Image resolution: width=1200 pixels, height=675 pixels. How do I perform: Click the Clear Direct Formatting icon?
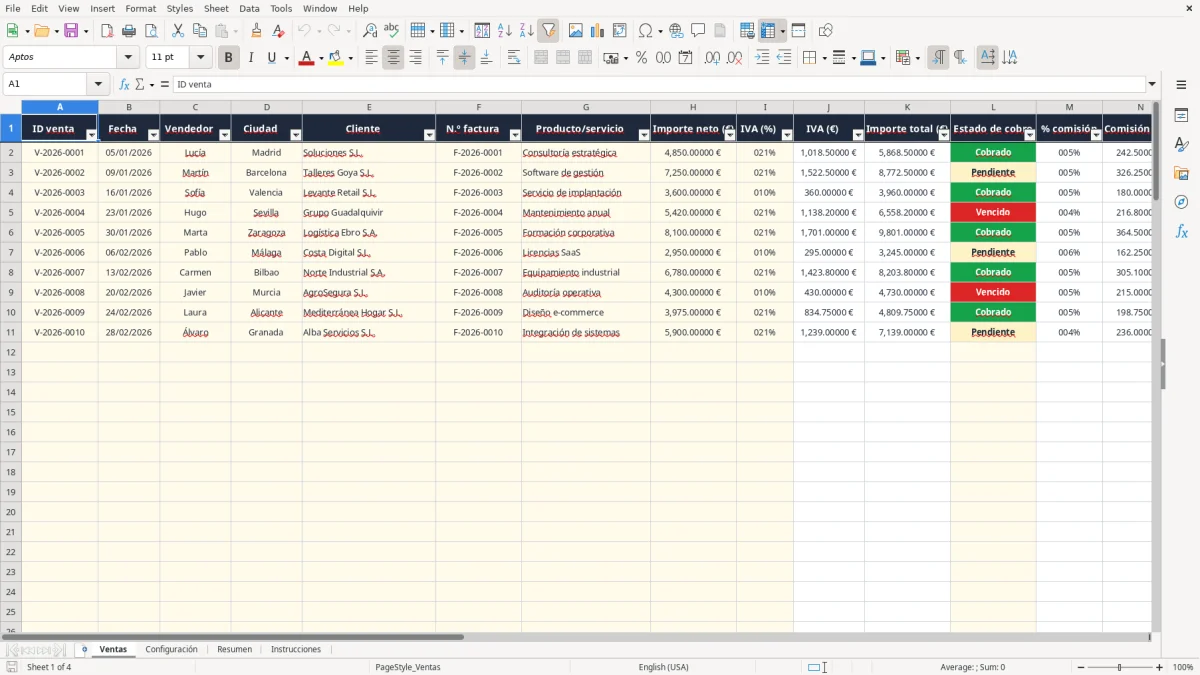pos(278,31)
